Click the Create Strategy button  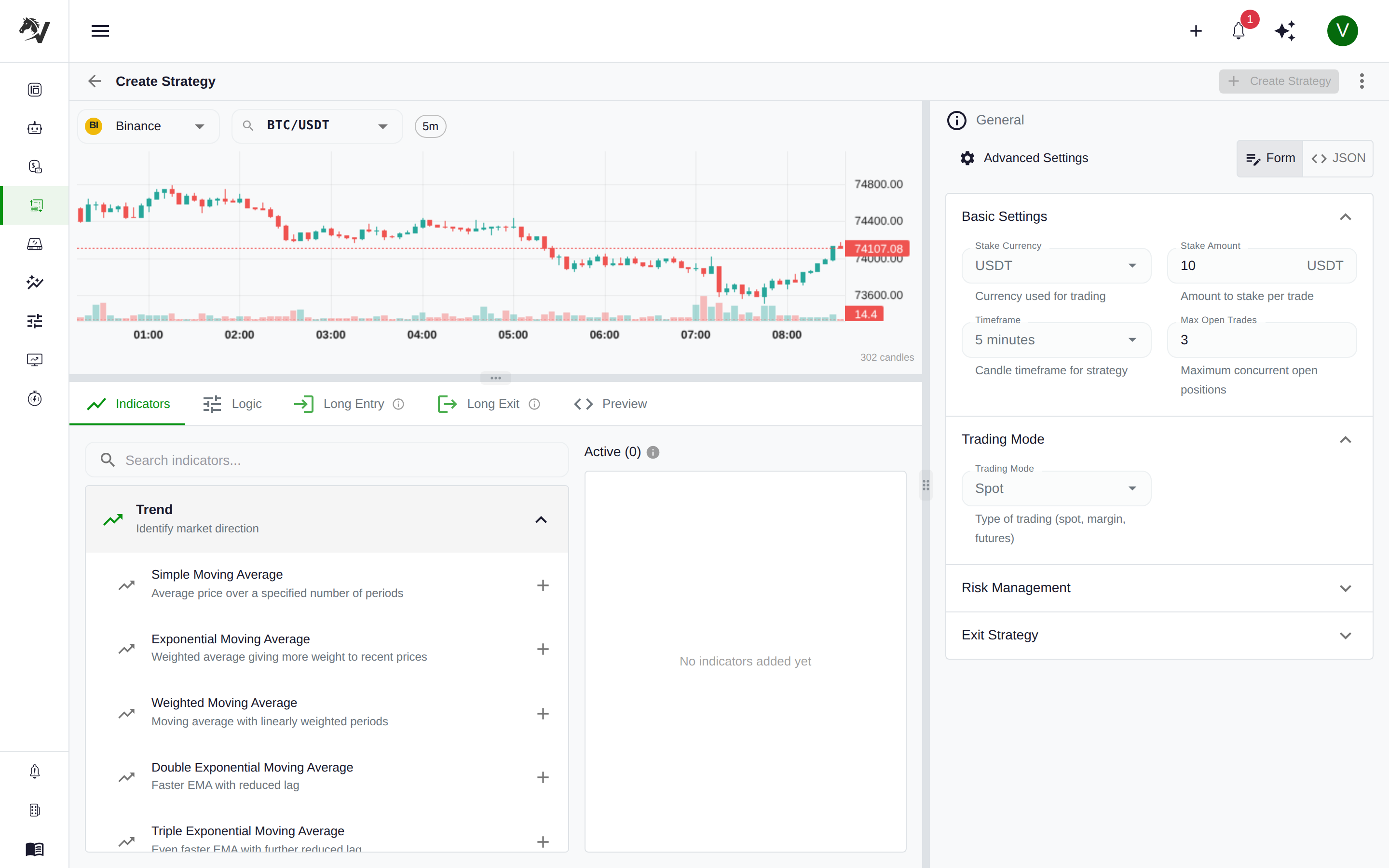point(1278,81)
